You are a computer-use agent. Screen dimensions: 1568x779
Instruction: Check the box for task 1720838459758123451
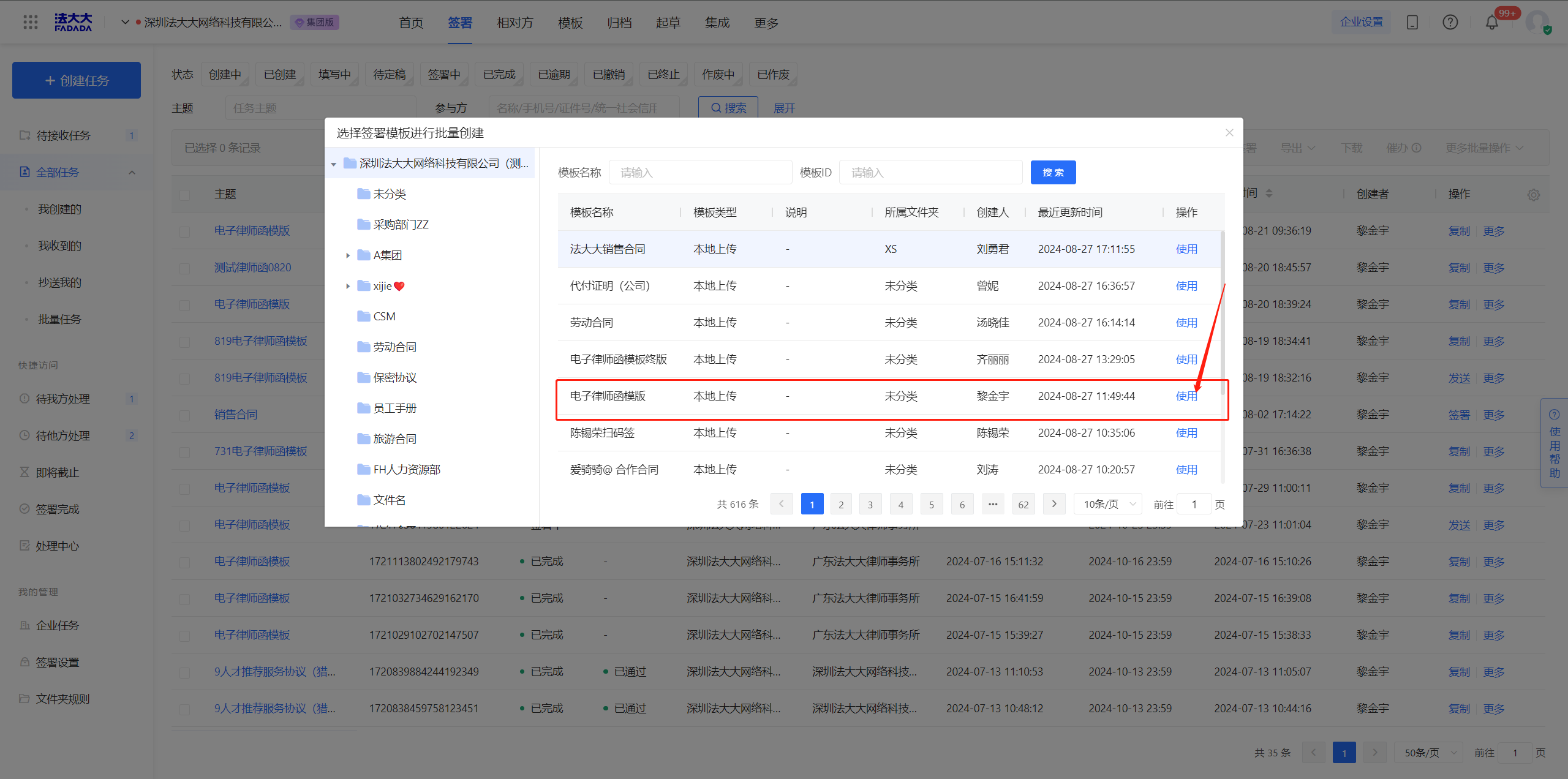click(x=184, y=709)
